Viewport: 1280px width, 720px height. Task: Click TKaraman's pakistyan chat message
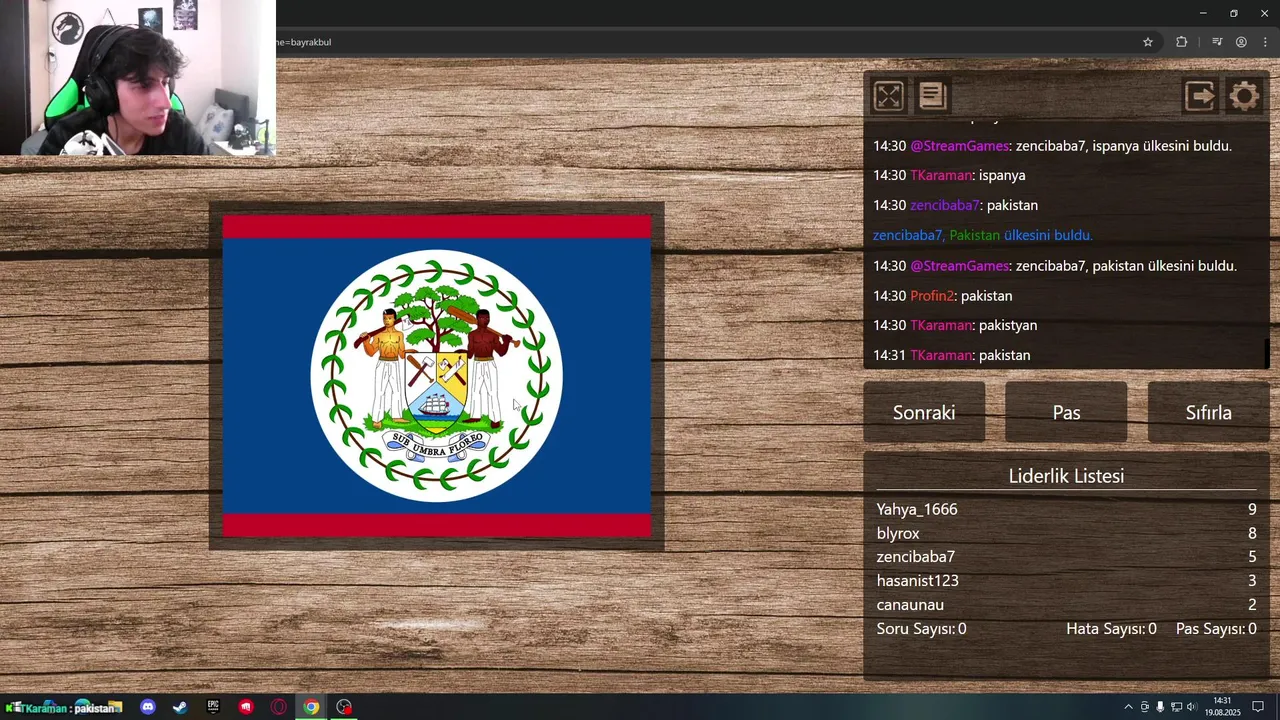(x=955, y=325)
